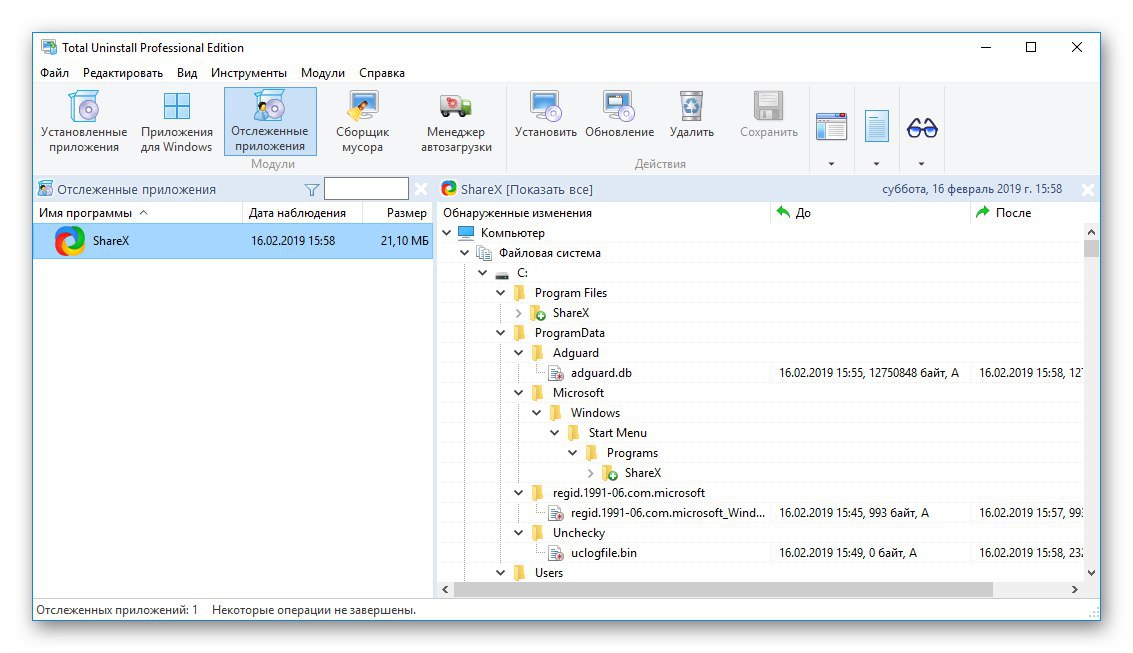Screen dimensions: 1133x653
Task: Open Менеджер автозагрузки
Action: point(456,121)
